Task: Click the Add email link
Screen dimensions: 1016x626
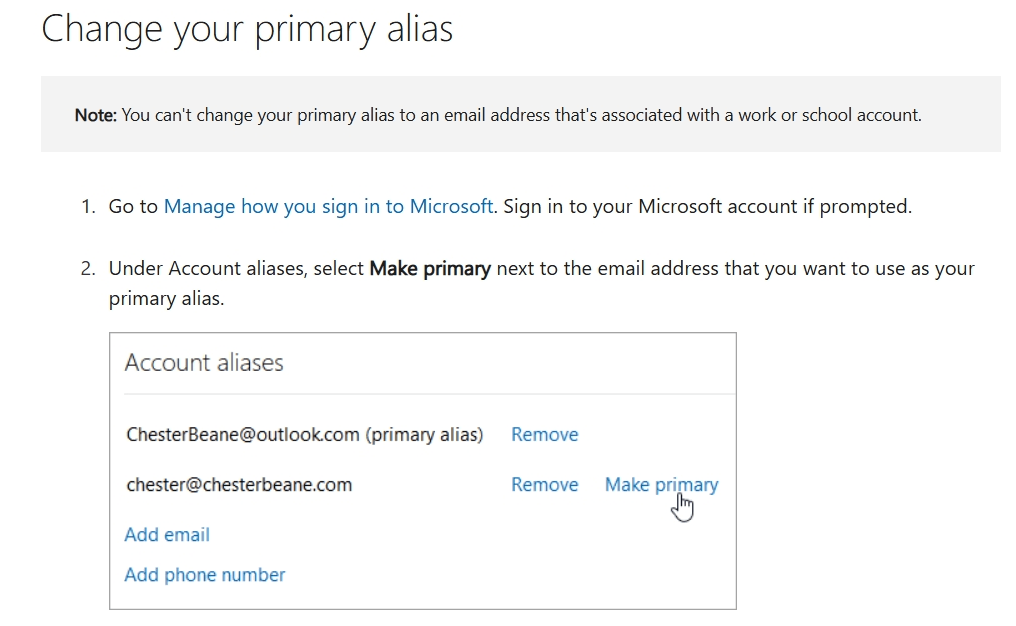Action: point(167,535)
